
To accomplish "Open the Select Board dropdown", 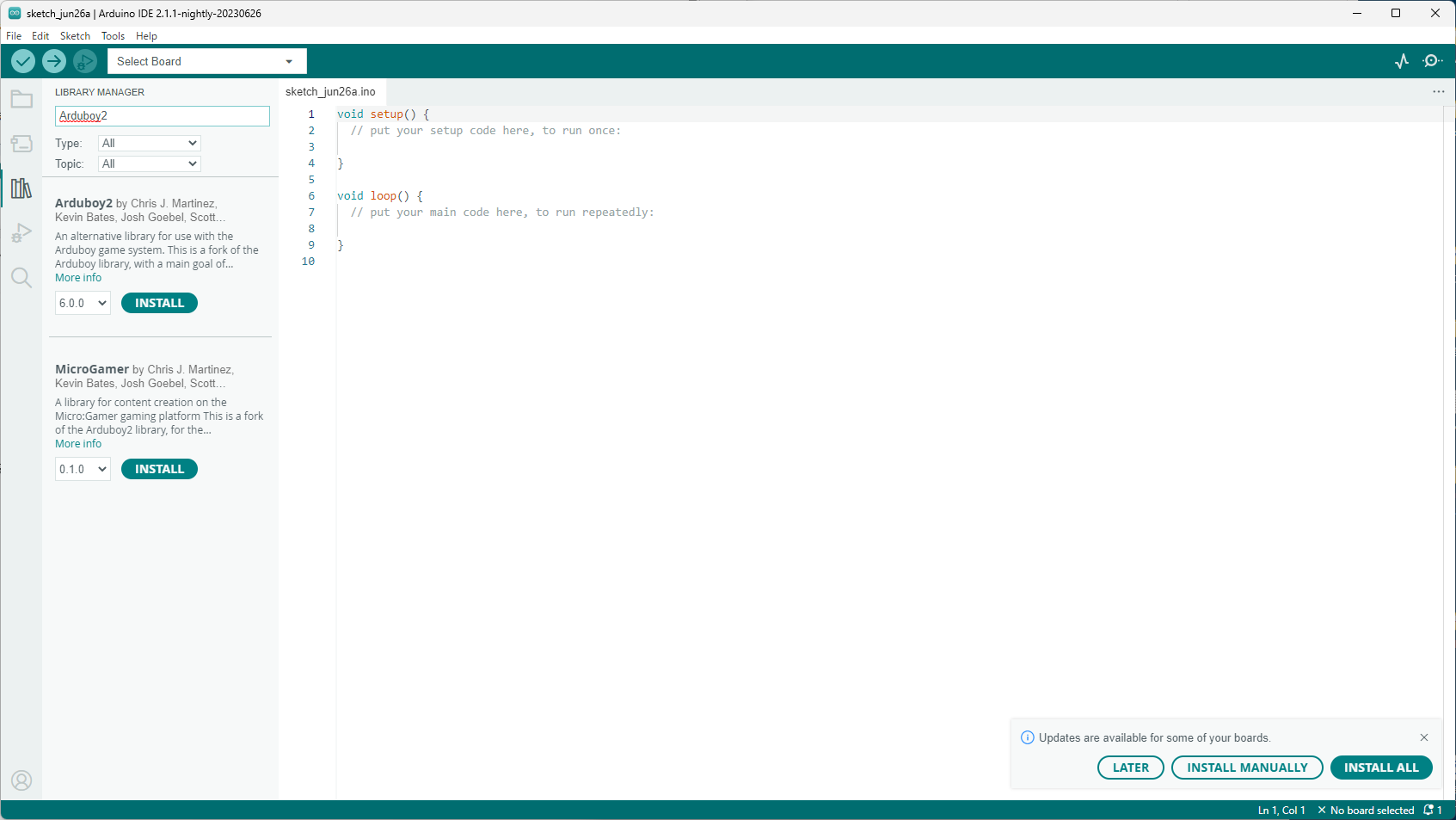I will [x=206, y=61].
